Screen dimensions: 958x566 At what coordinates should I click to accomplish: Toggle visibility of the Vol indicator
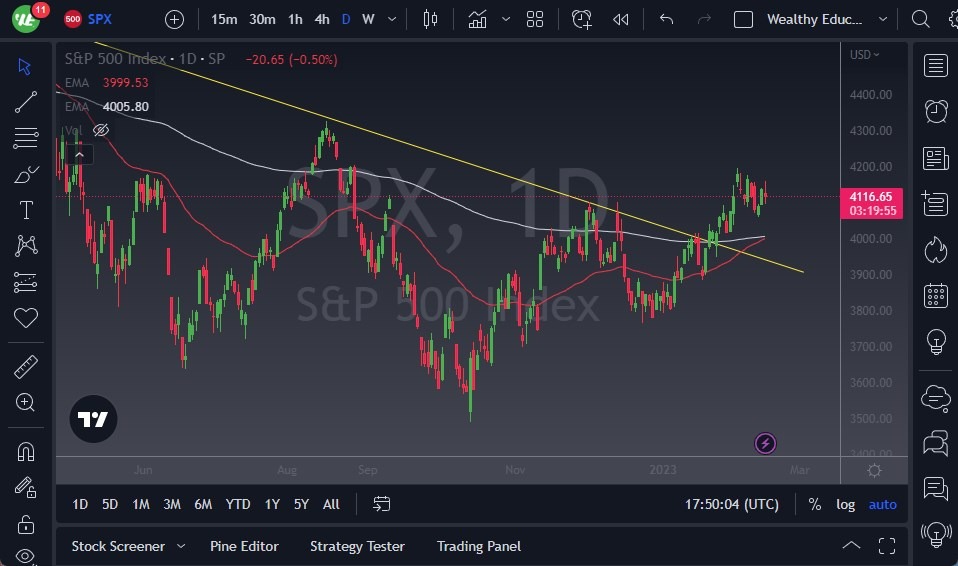[x=101, y=130]
